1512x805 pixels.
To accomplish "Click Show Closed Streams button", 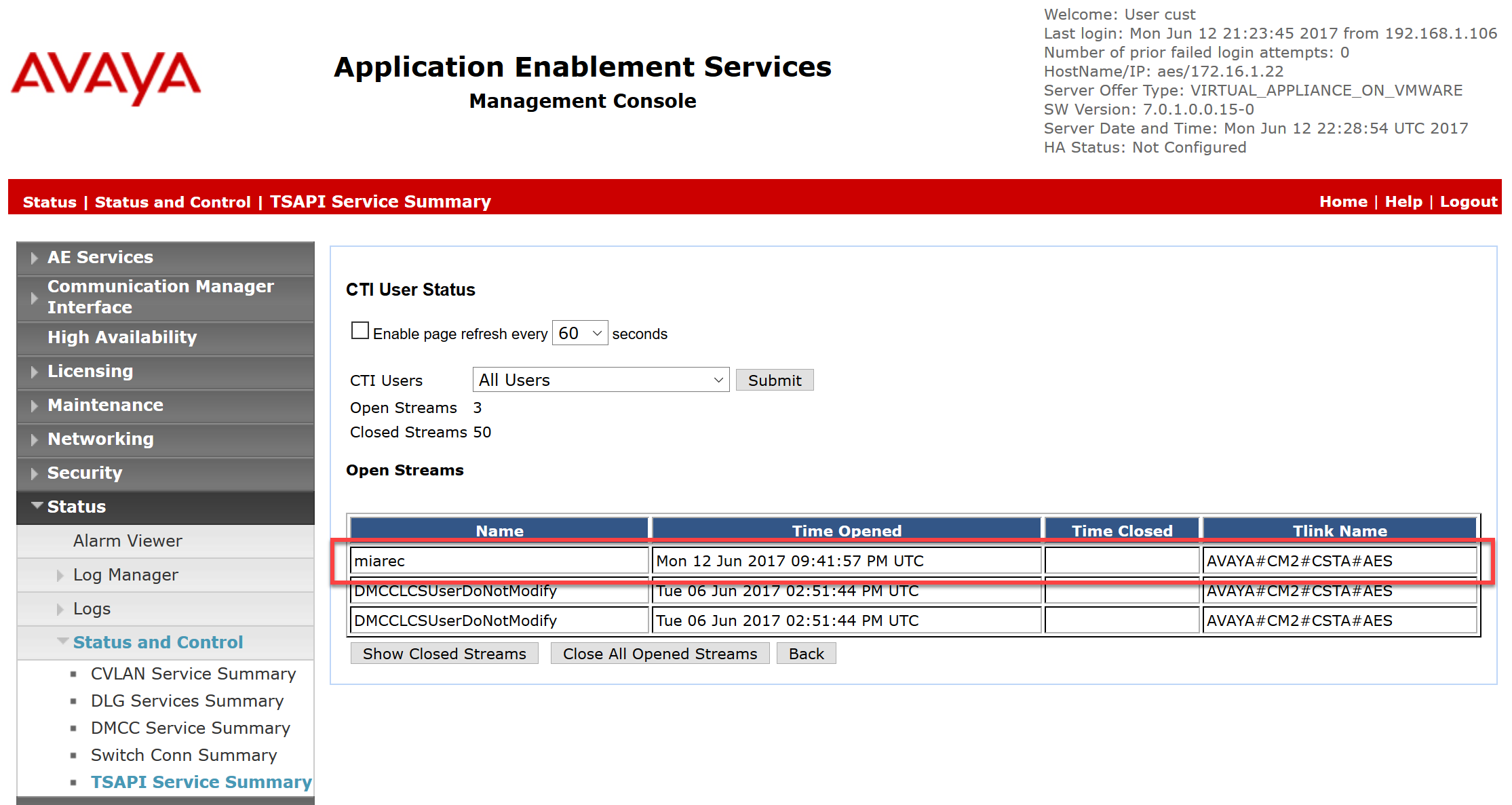I will pyautogui.click(x=444, y=654).
